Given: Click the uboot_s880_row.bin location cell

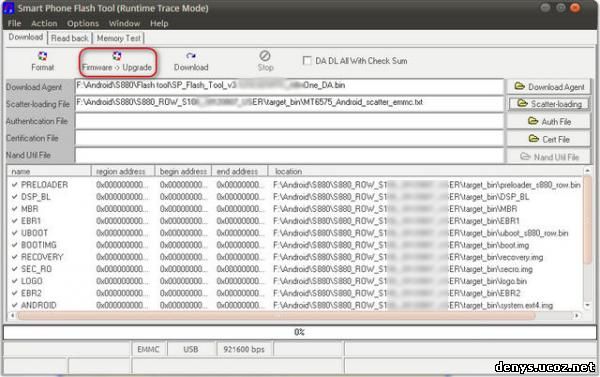Looking at the screenshot, I should (x=420, y=233).
